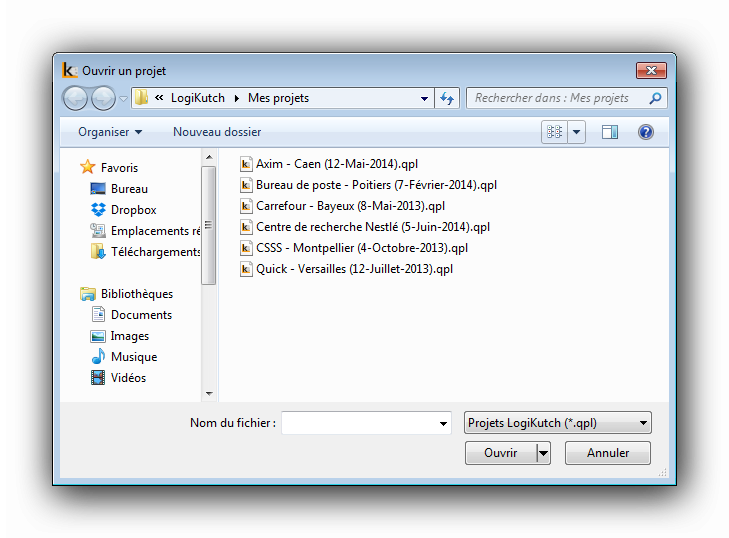Click the folder icon in address bar
729x538 pixels.
pos(141,98)
